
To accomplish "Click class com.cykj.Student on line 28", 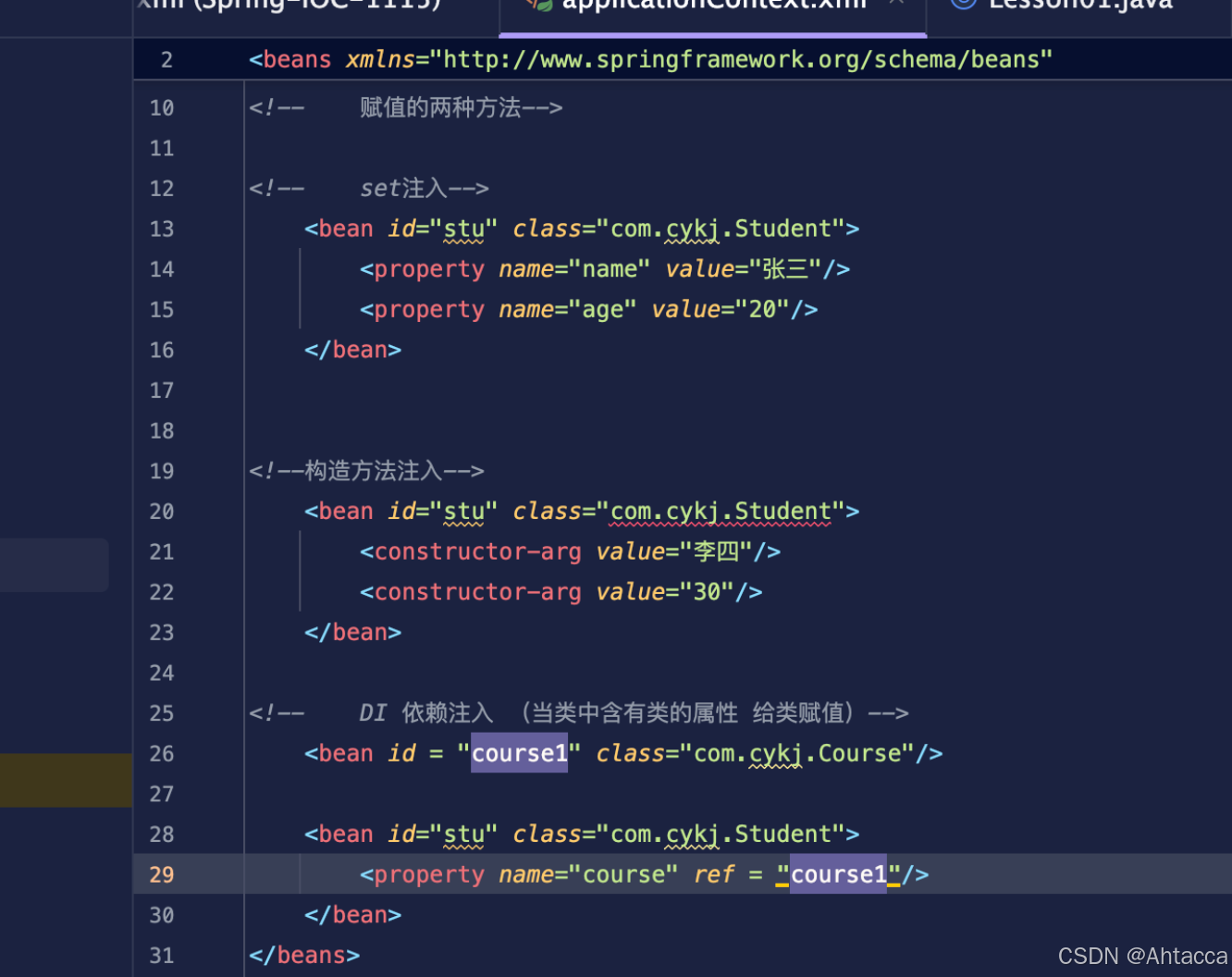I will point(721,835).
